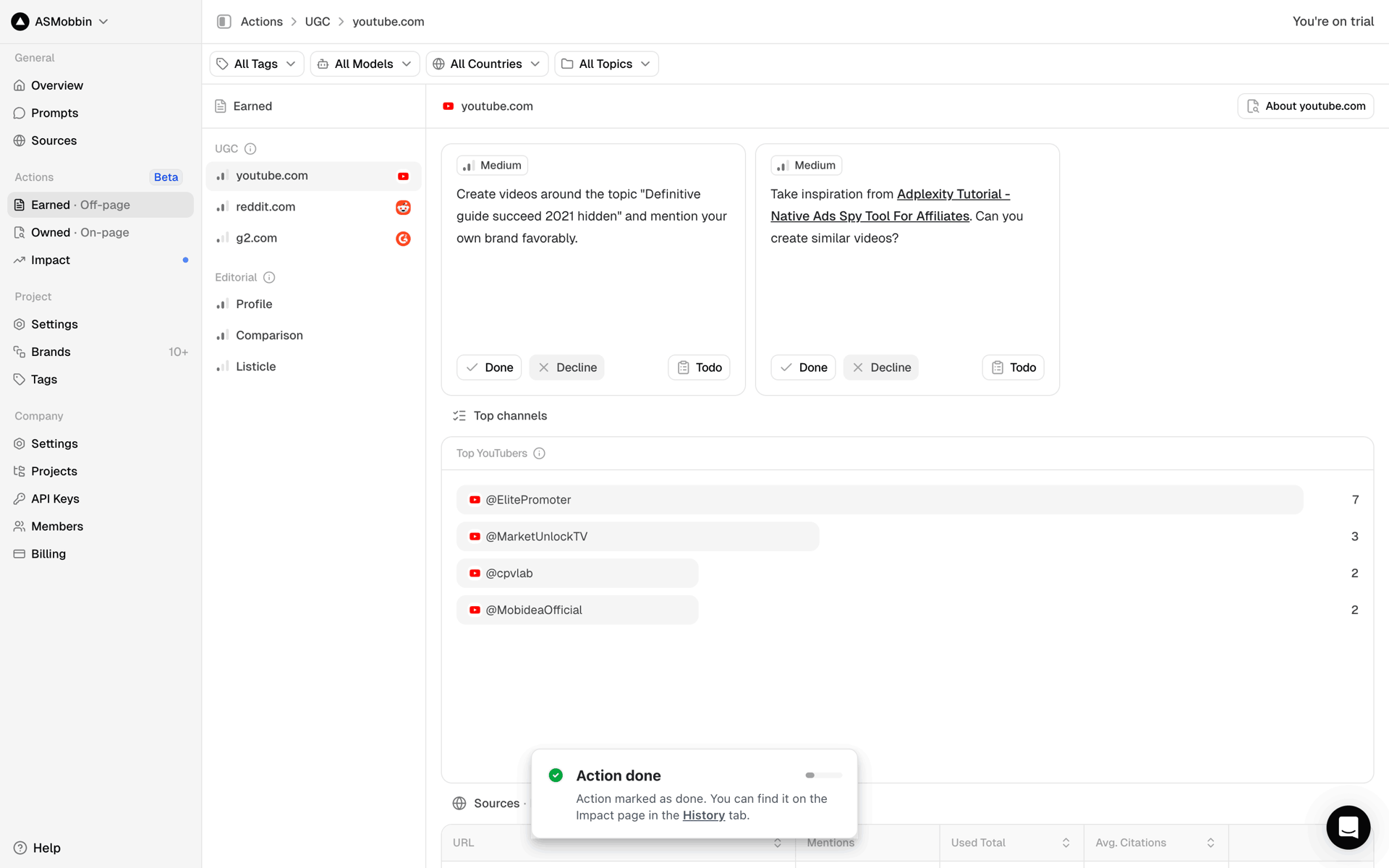Open the All Tags filter
Screen dimensions: 1389x868
click(x=257, y=64)
